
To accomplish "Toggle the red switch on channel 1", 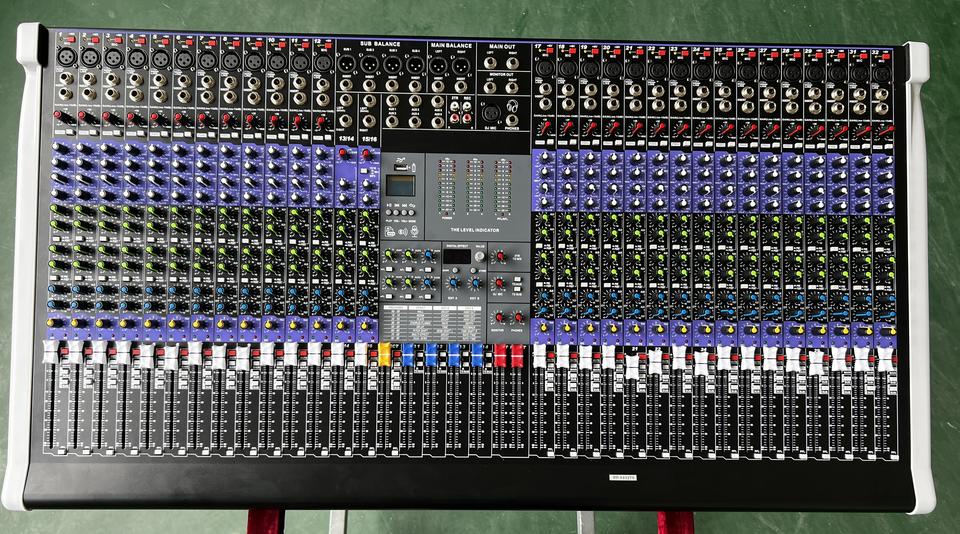I will [72, 39].
